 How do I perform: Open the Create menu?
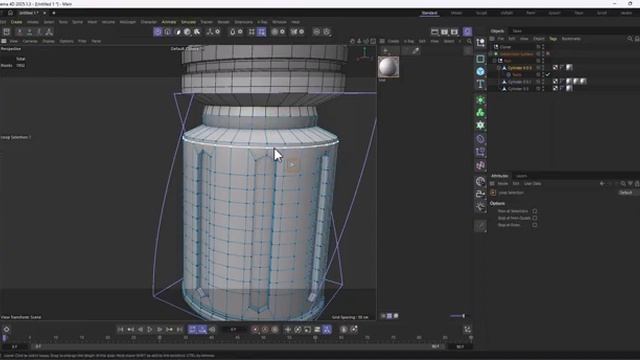click(16, 22)
